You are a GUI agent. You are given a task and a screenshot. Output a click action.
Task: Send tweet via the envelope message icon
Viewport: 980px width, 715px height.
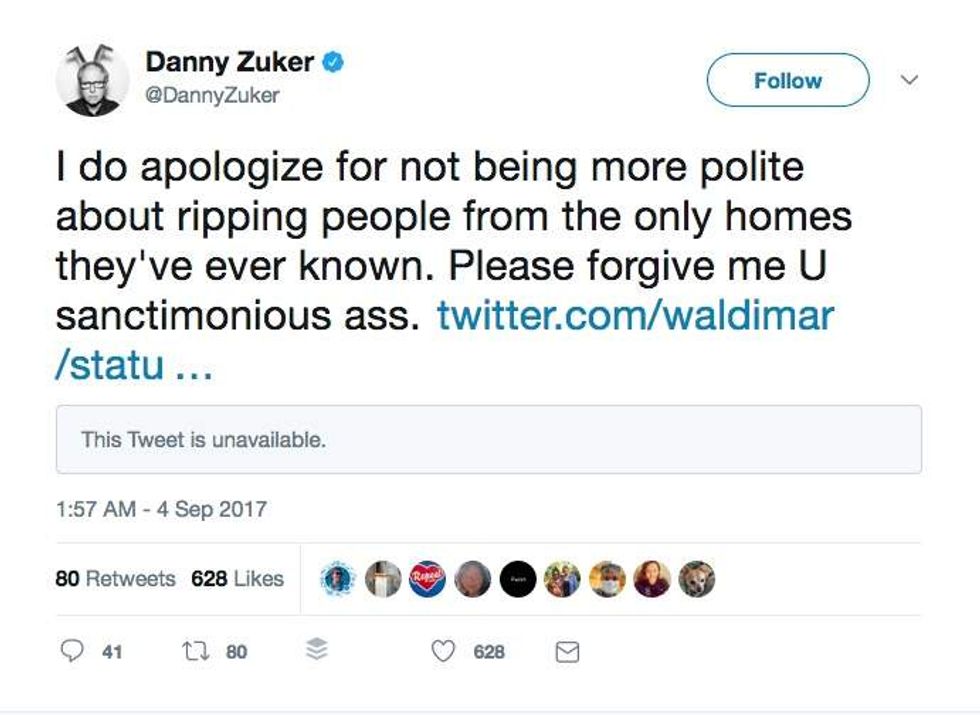point(567,652)
